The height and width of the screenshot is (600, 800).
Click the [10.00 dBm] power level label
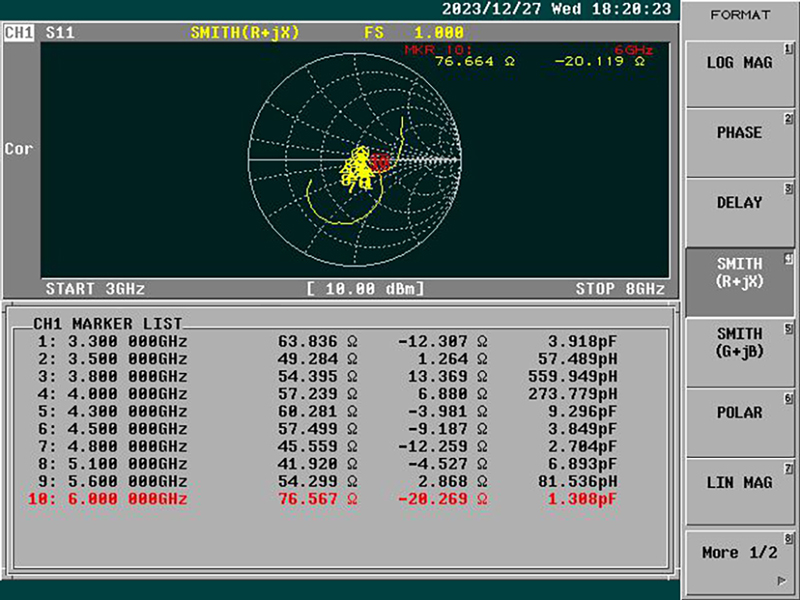pyautogui.click(x=365, y=289)
